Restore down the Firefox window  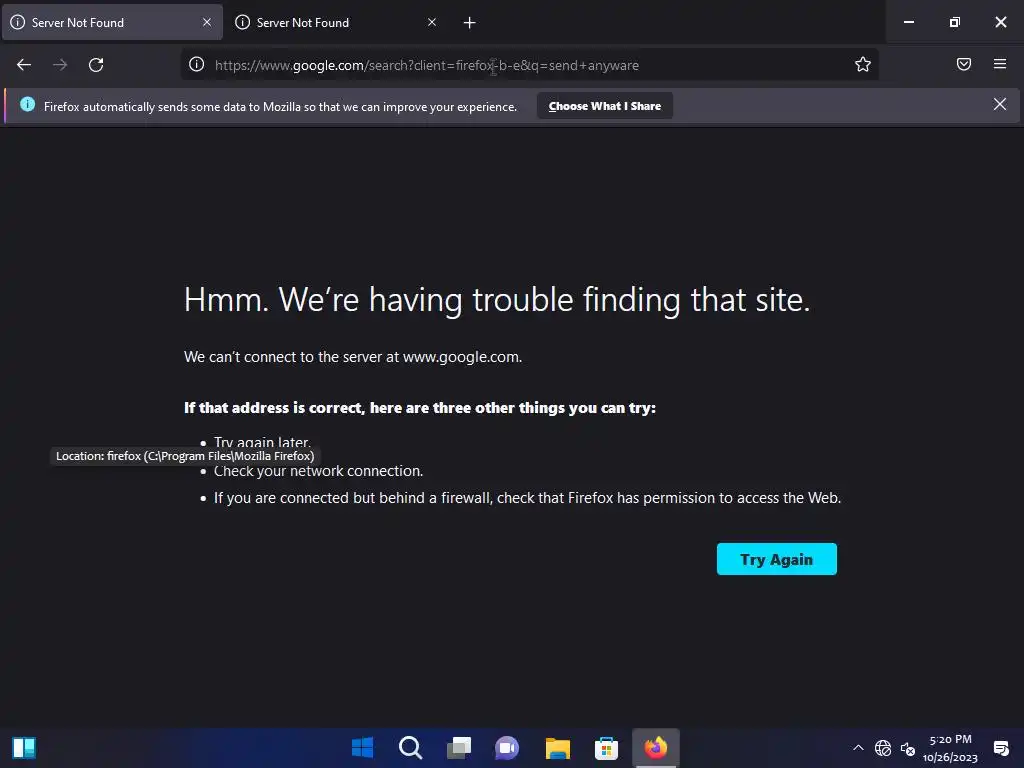point(955,22)
